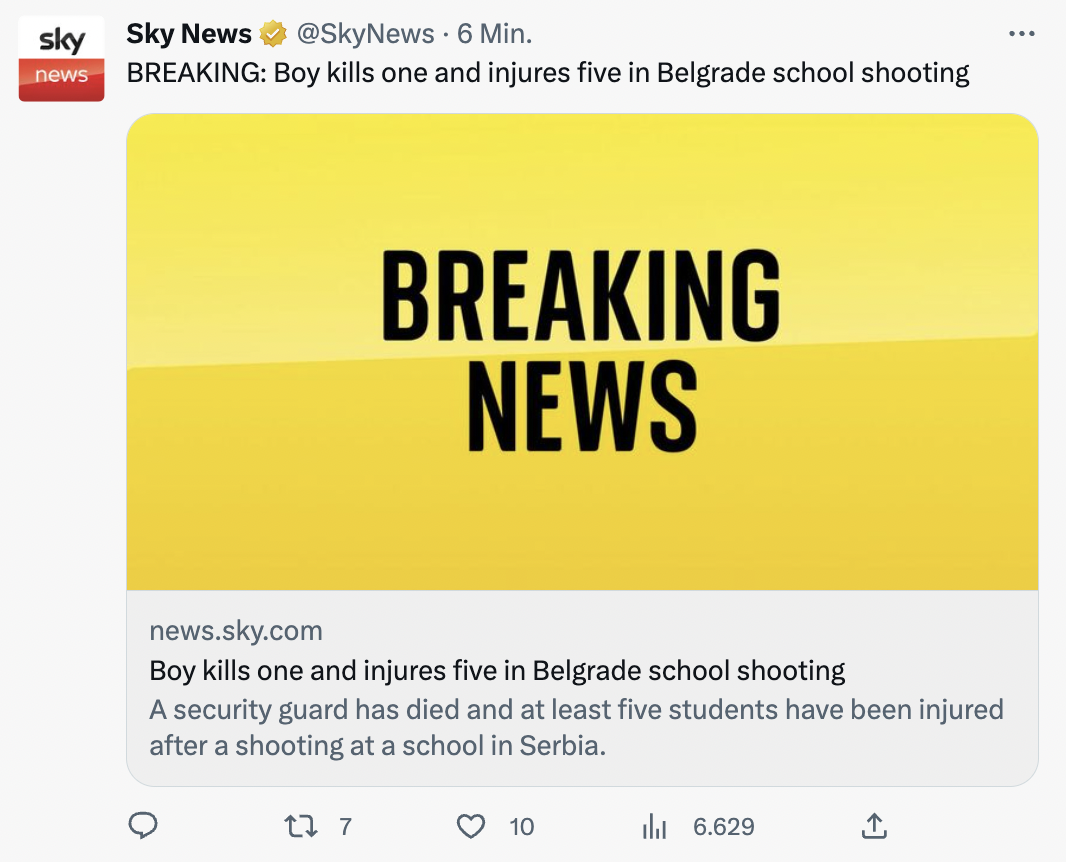
Task: Click the tweet text starting with BREAKING
Action: tap(547, 73)
